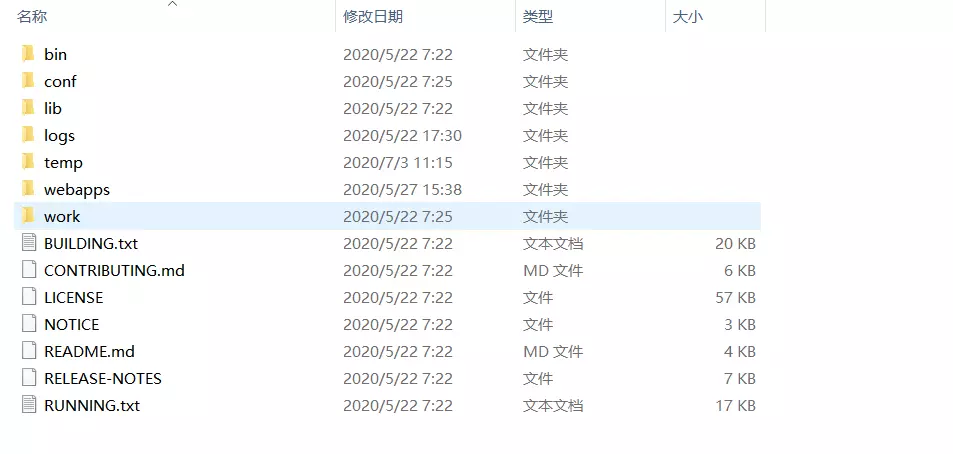Sort files by 修改日期 column

(373, 16)
